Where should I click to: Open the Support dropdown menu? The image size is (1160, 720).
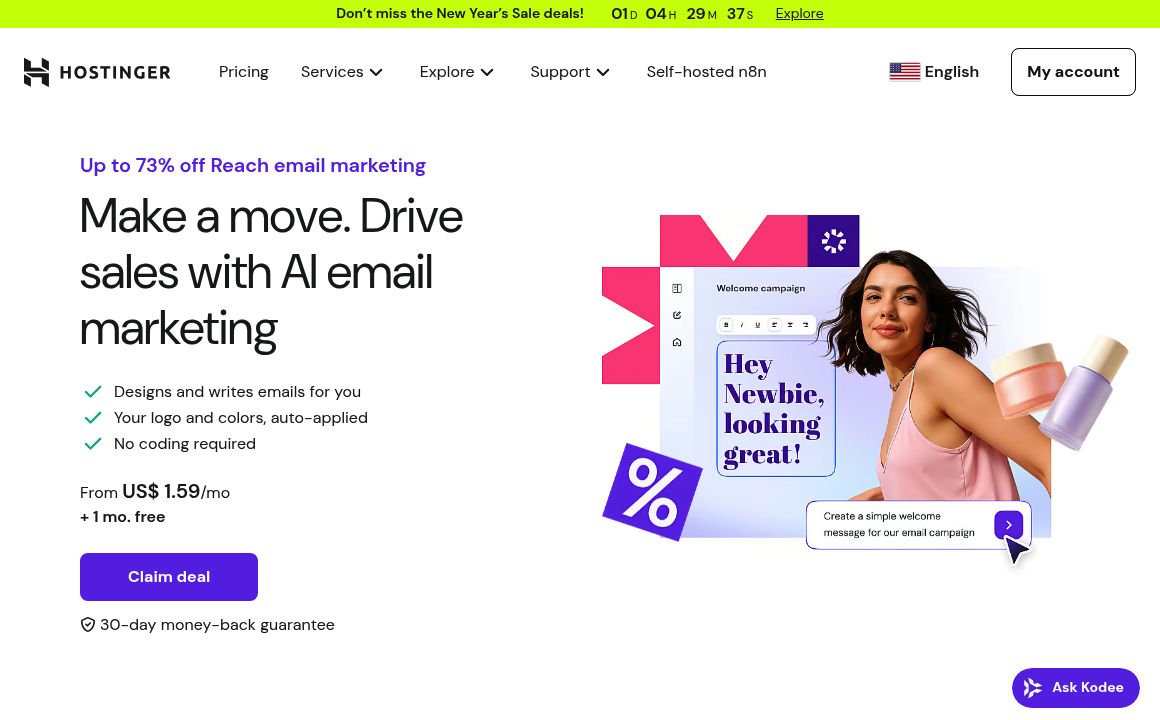(x=570, y=72)
